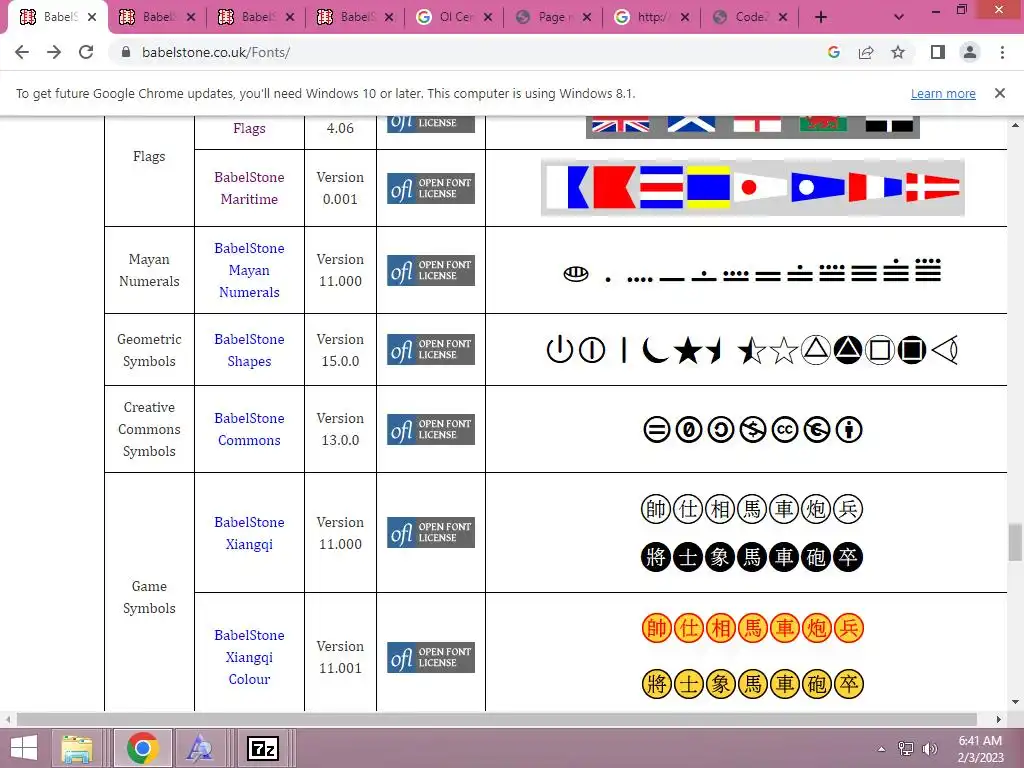Click the maritime signal flags sample image
Image resolution: width=1024 pixels, height=768 pixels.
click(x=752, y=188)
